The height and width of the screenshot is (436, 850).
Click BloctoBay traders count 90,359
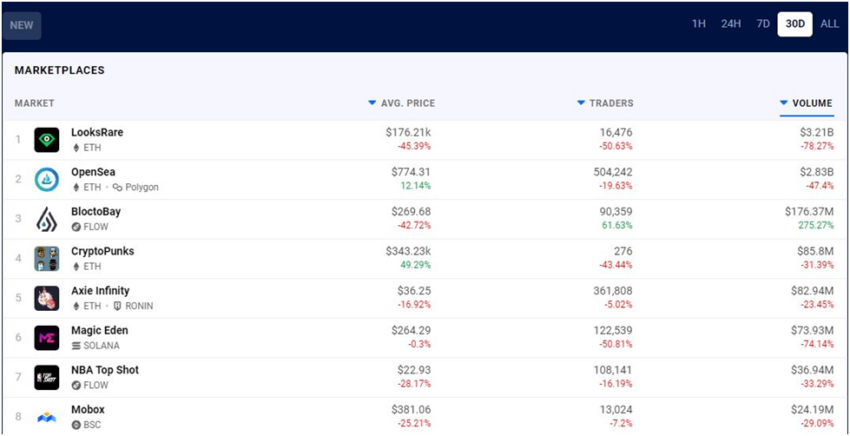[615, 211]
